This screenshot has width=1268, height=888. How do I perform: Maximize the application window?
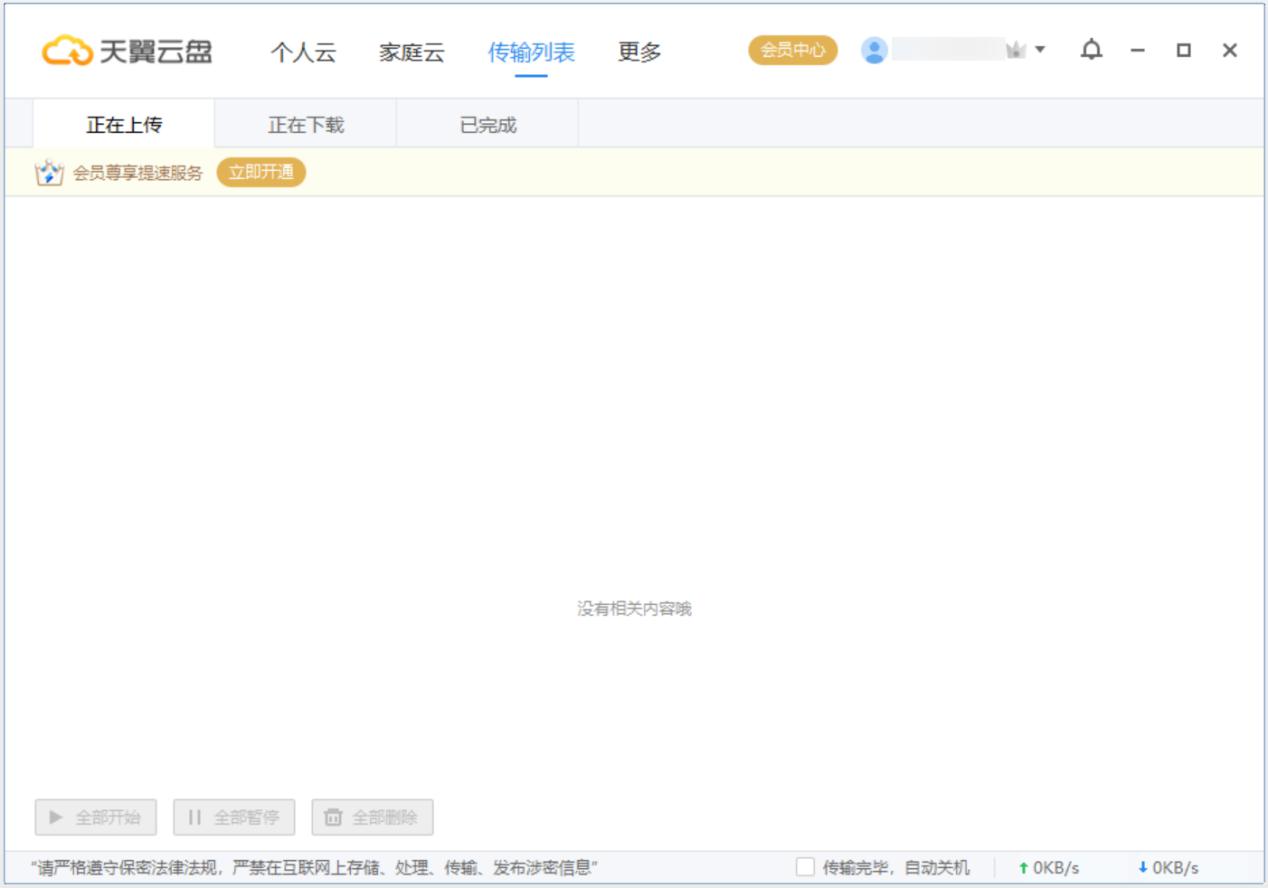click(1183, 50)
